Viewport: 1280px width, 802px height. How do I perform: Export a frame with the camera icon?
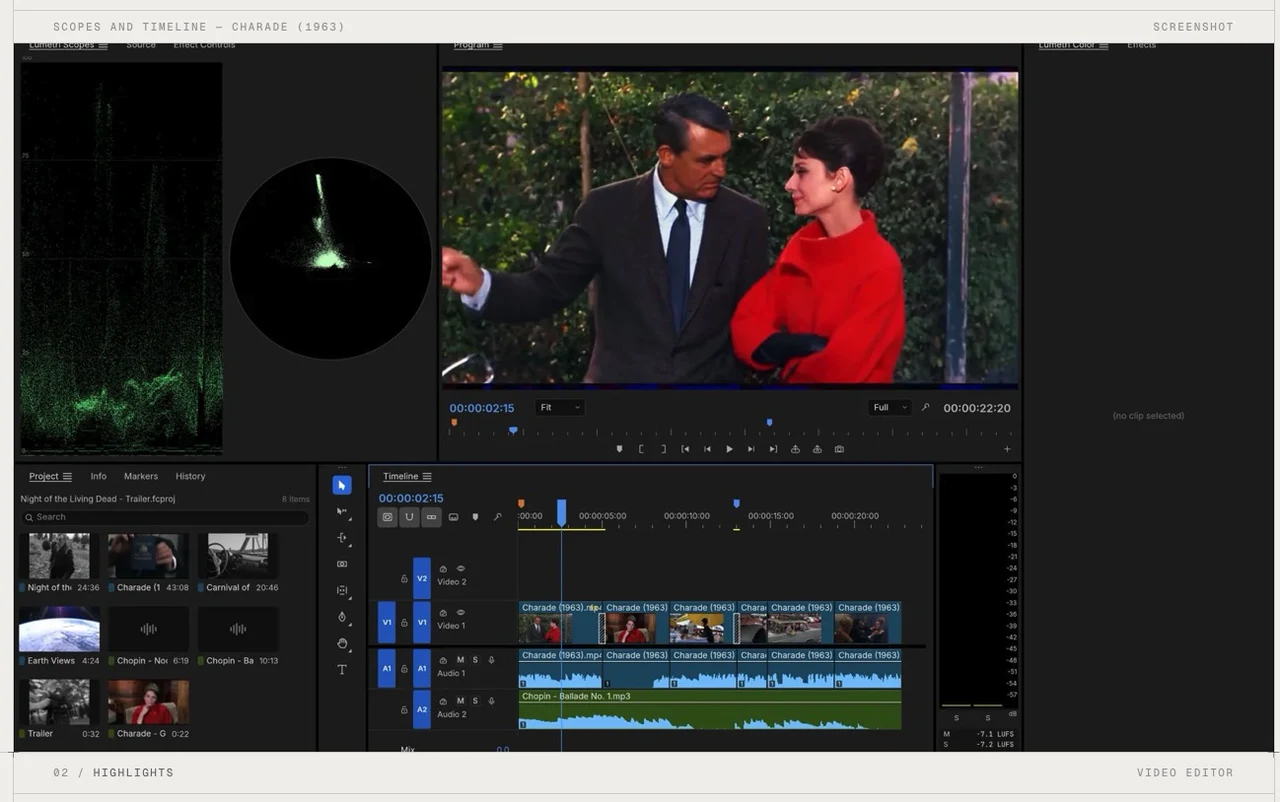coord(839,449)
